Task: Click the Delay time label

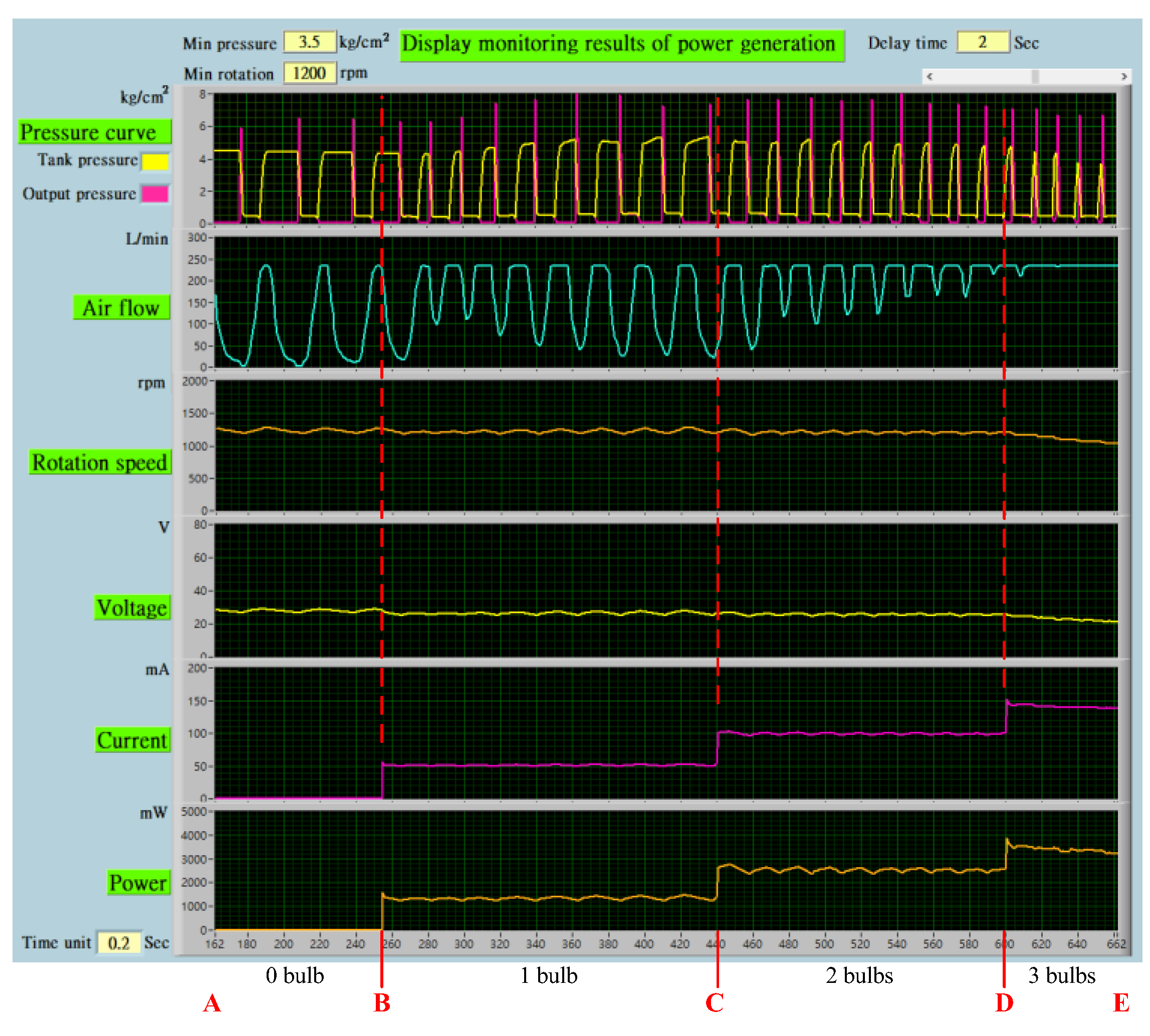Action: [x=907, y=43]
